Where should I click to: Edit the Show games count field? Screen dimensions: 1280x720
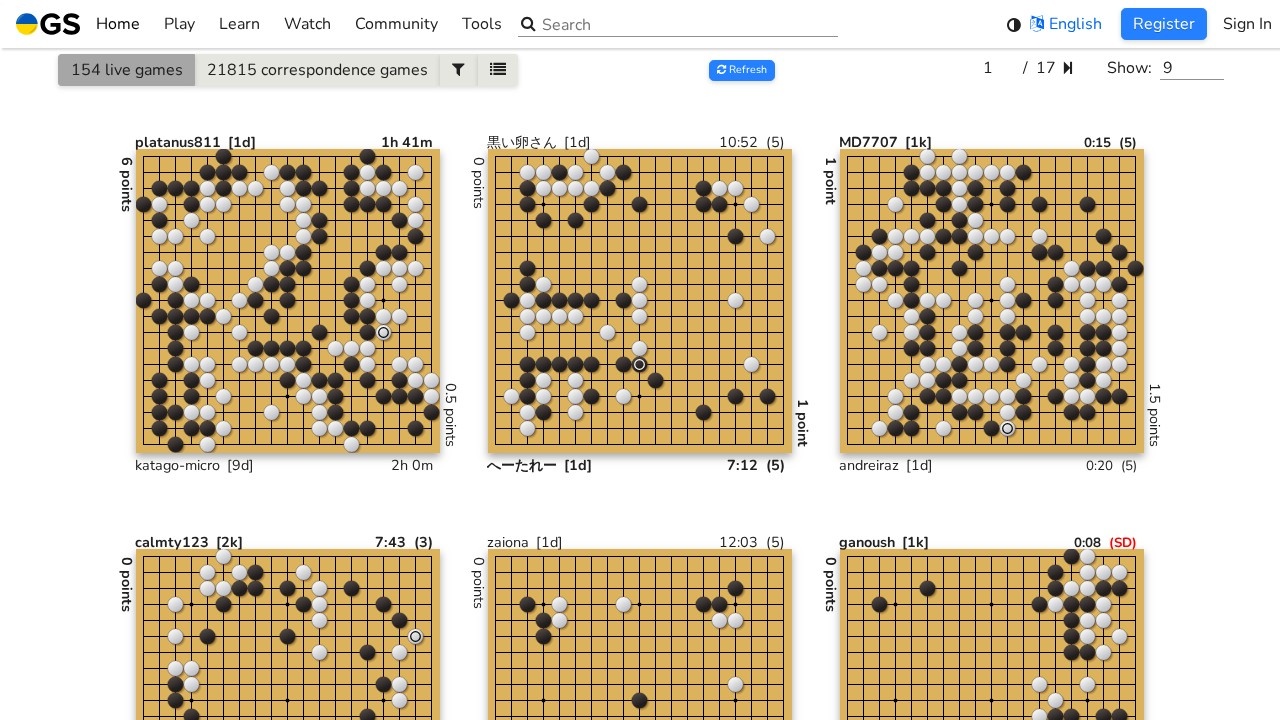click(x=1191, y=68)
